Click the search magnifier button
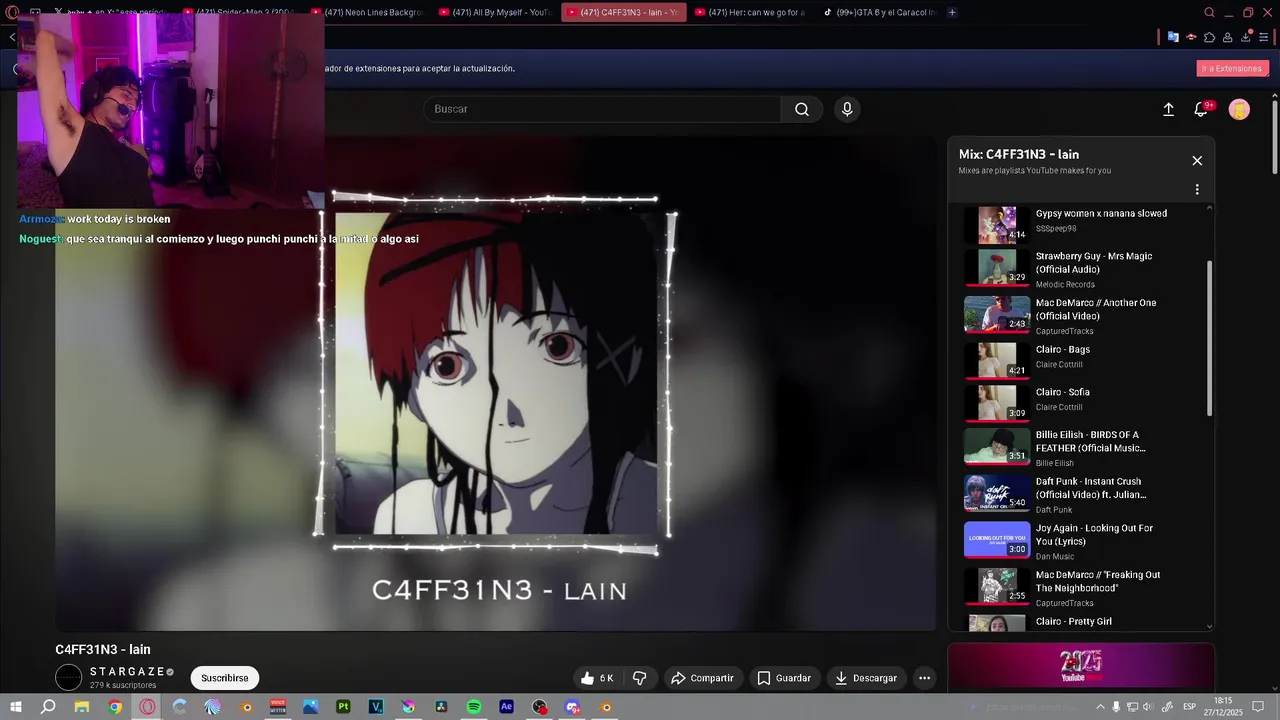This screenshot has width=1280, height=720. [801, 109]
